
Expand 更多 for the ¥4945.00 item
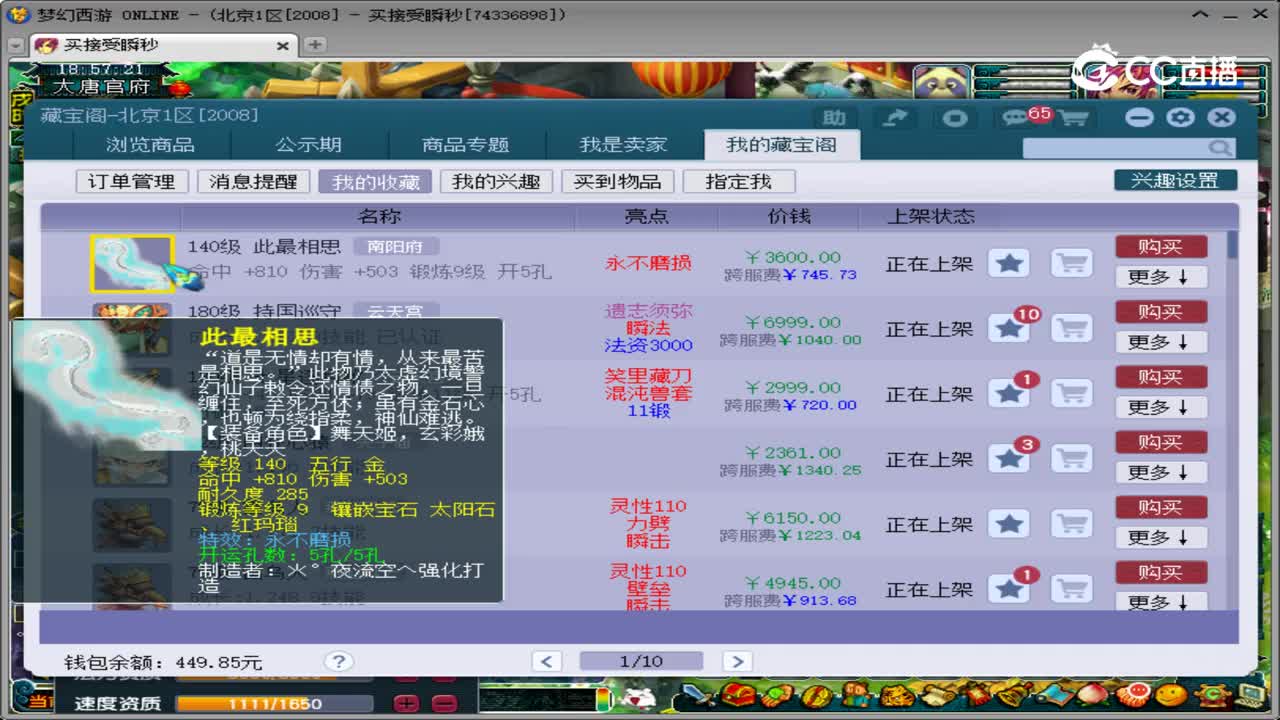1161,601
